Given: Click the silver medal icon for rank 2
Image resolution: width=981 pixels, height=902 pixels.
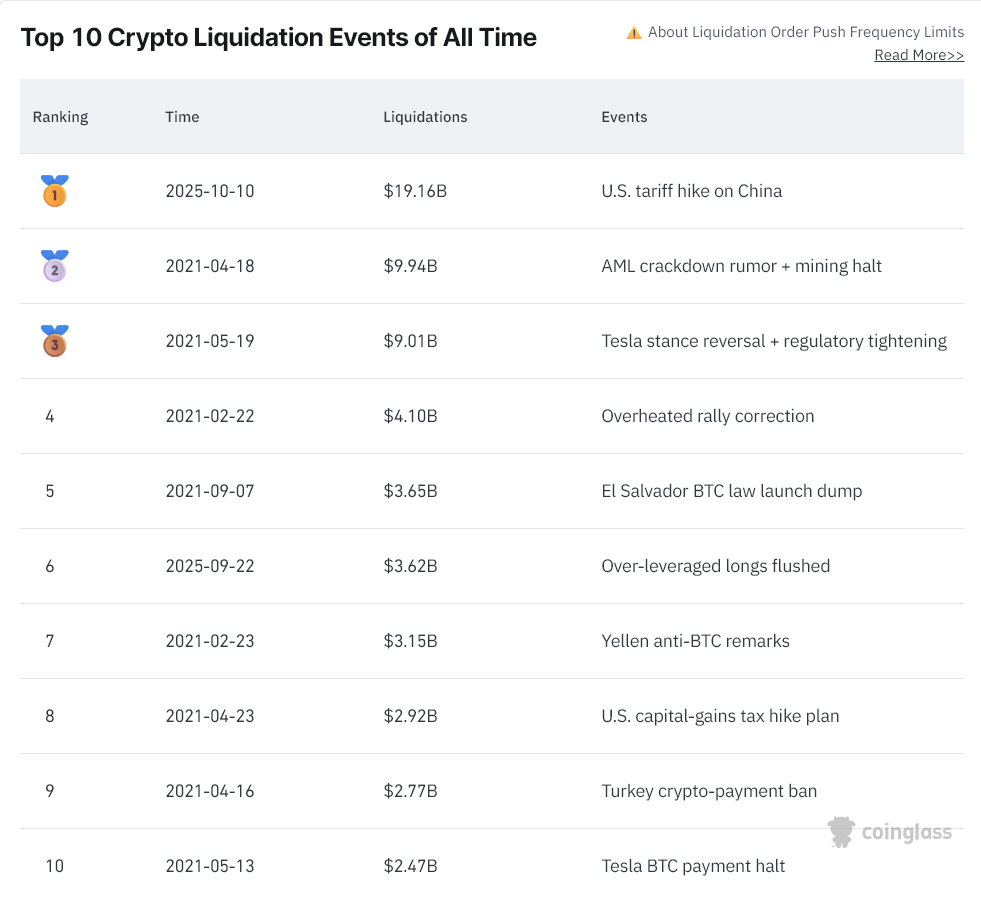Looking at the screenshot, I should coord(54,266).
